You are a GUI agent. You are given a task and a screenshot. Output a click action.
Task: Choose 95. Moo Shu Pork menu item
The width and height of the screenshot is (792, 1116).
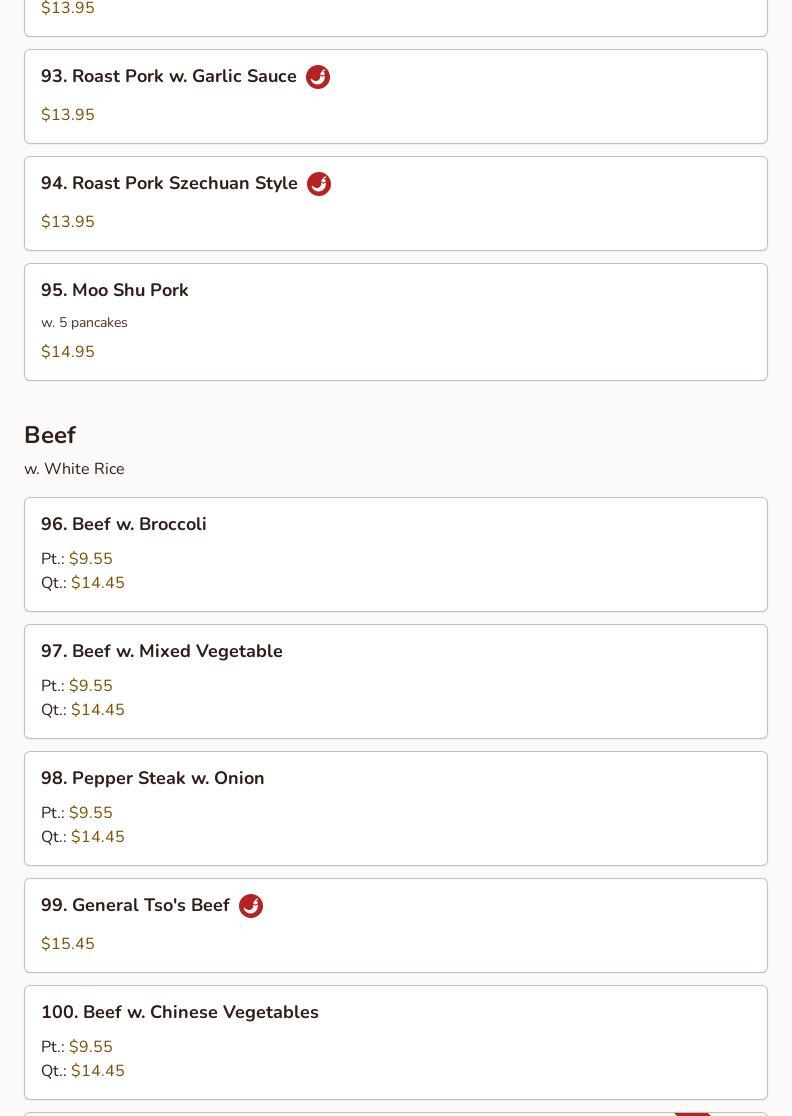point(396,322)
